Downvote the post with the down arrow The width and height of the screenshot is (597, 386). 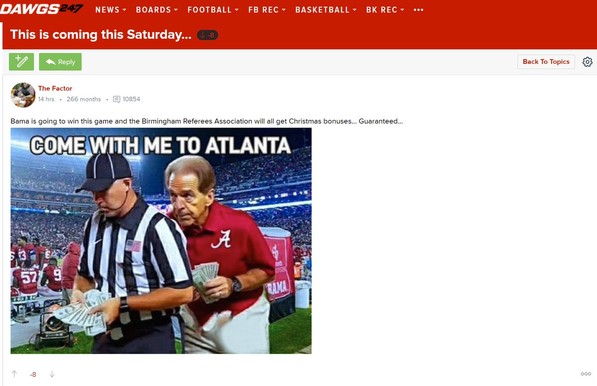[x=52, y=374]
